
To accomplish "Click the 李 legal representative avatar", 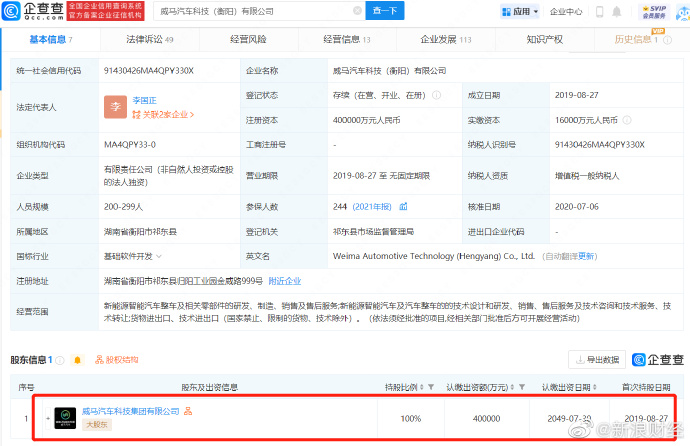I will 115,103.
